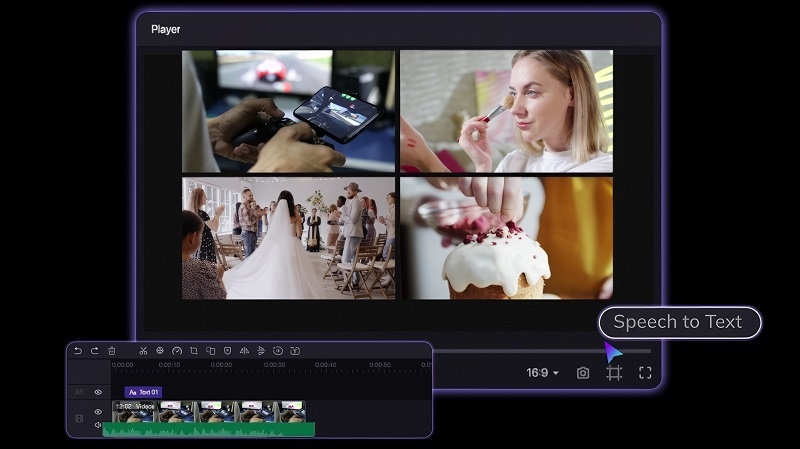800x449 pixels.
Task: Click the 0:00:20 mark on the ruler
Action: (x=221, y=365)
